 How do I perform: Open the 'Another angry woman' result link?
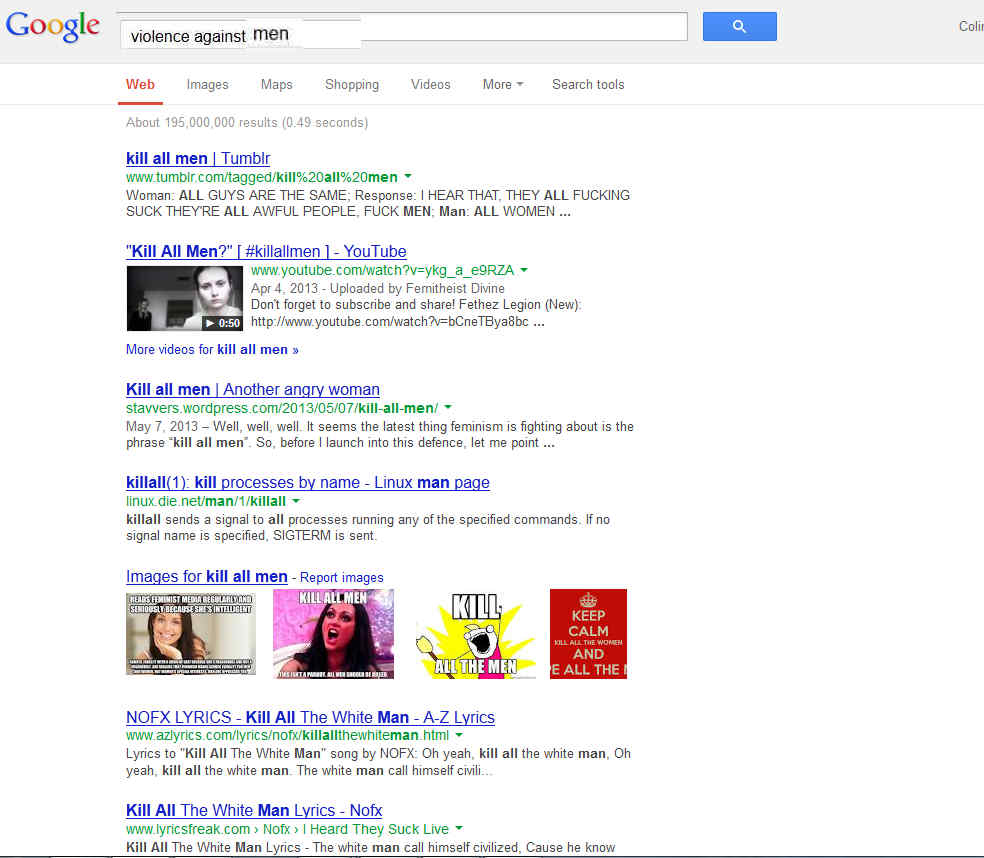252,389
